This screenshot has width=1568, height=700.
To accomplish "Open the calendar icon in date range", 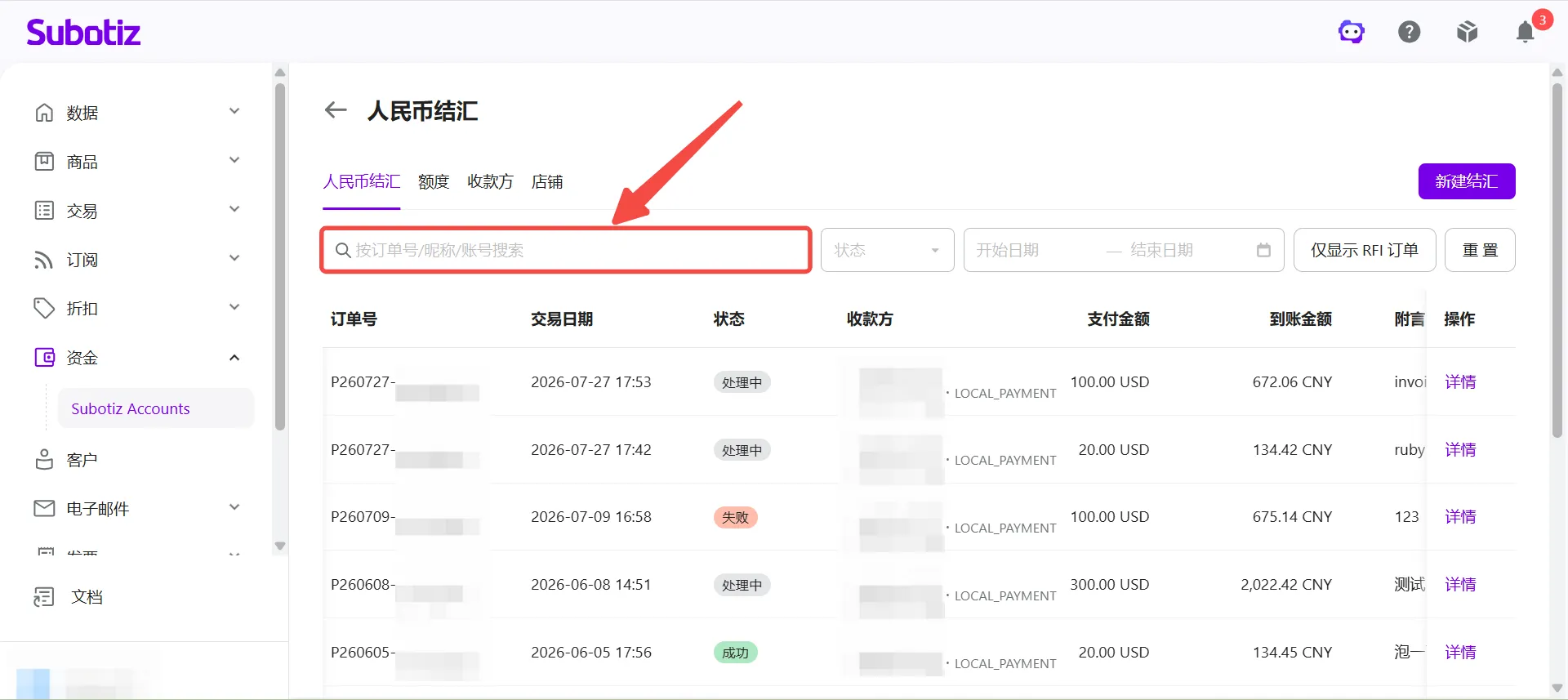I will 1263,250.
